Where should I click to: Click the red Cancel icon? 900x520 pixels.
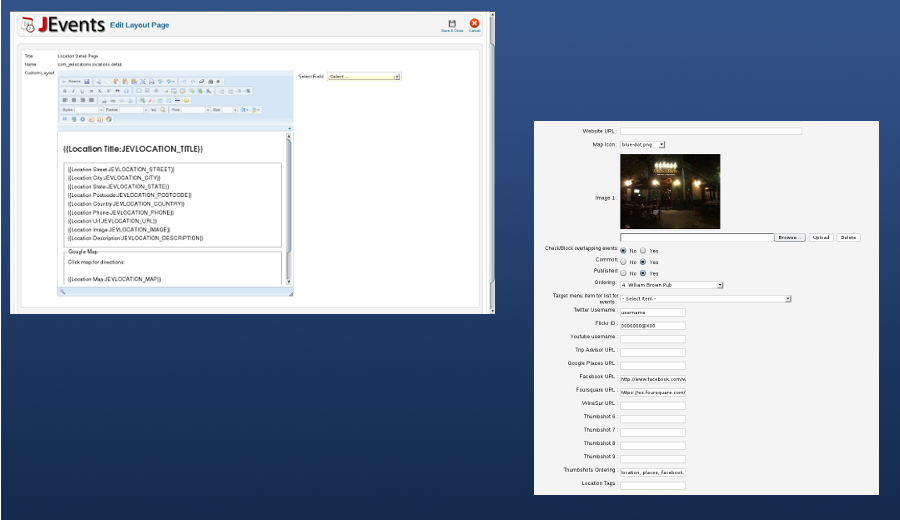pos(474,23)
